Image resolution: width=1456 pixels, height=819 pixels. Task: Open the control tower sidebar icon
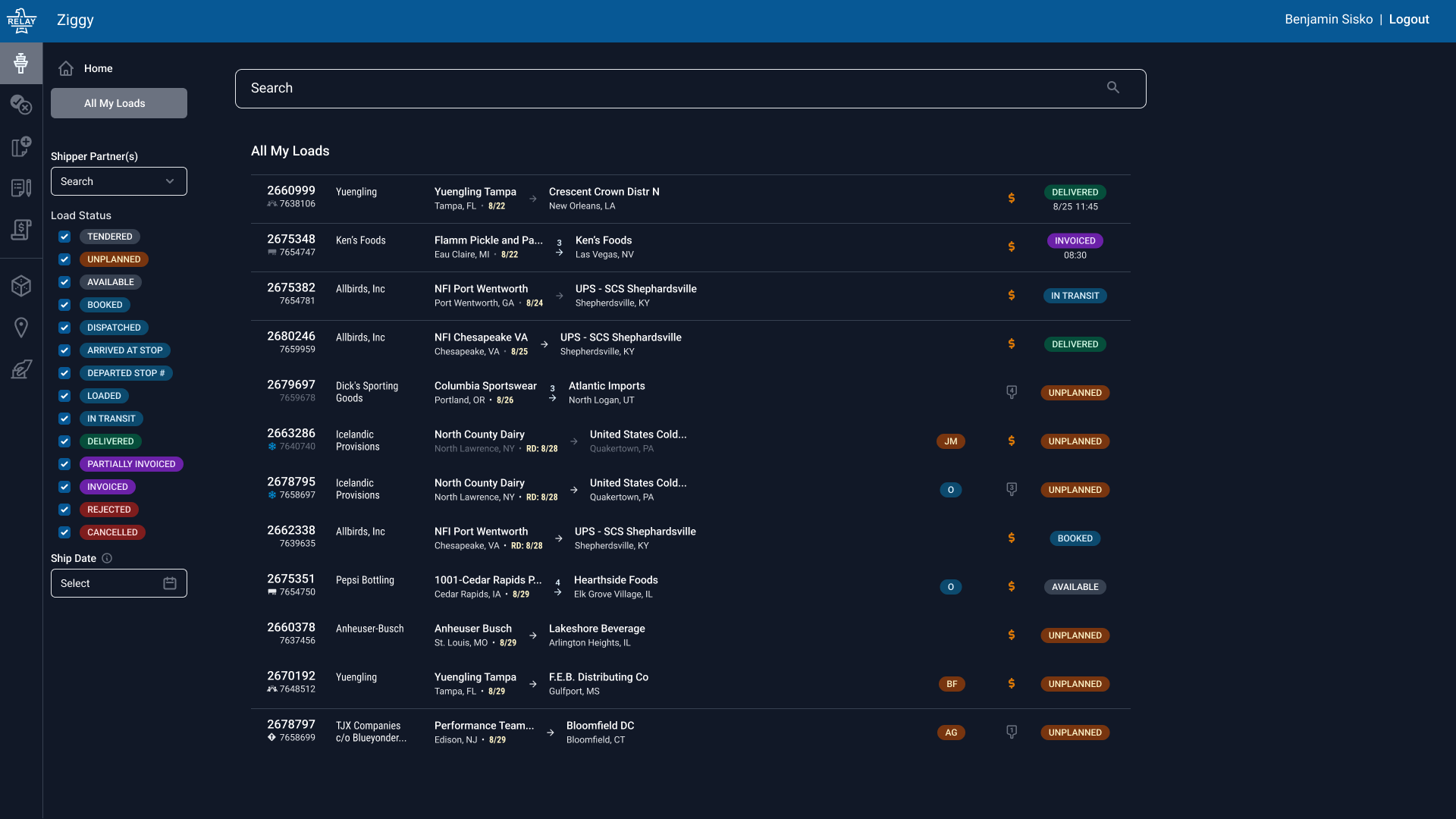tap(21, 63)
